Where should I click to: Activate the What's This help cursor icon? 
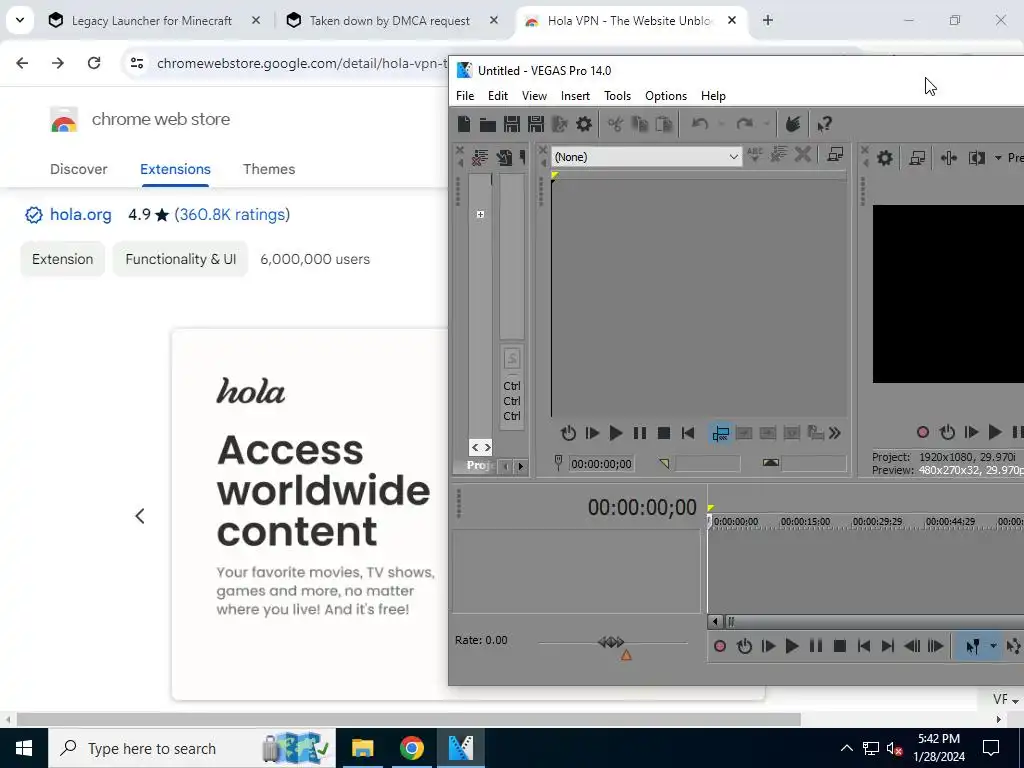pos(825,124)
